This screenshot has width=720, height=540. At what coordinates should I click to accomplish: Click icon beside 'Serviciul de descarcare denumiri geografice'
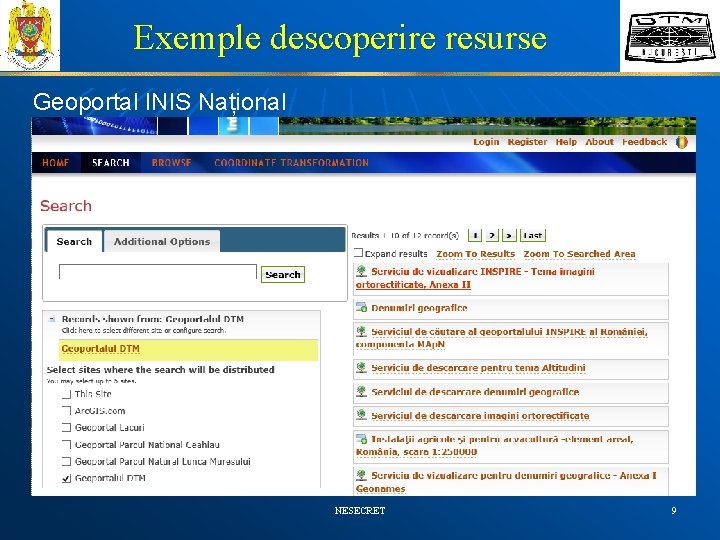pos(361,391)
